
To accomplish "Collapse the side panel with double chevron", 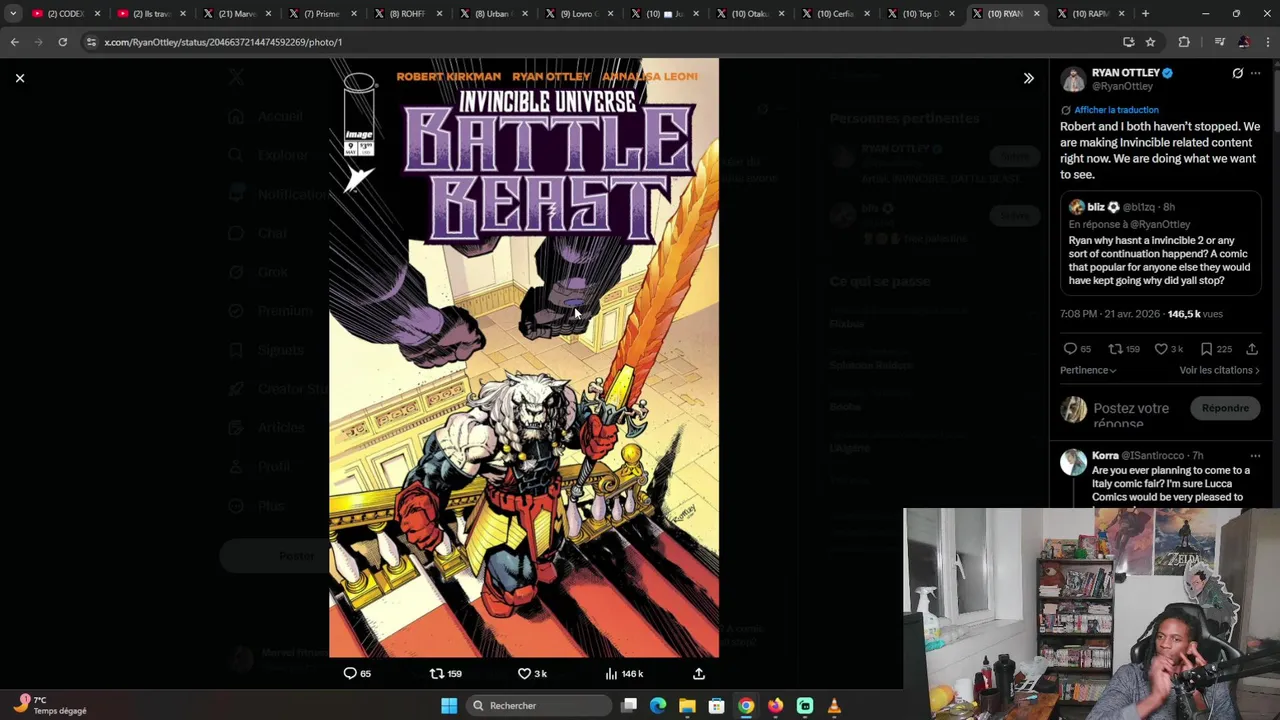I will [1028, 78].
